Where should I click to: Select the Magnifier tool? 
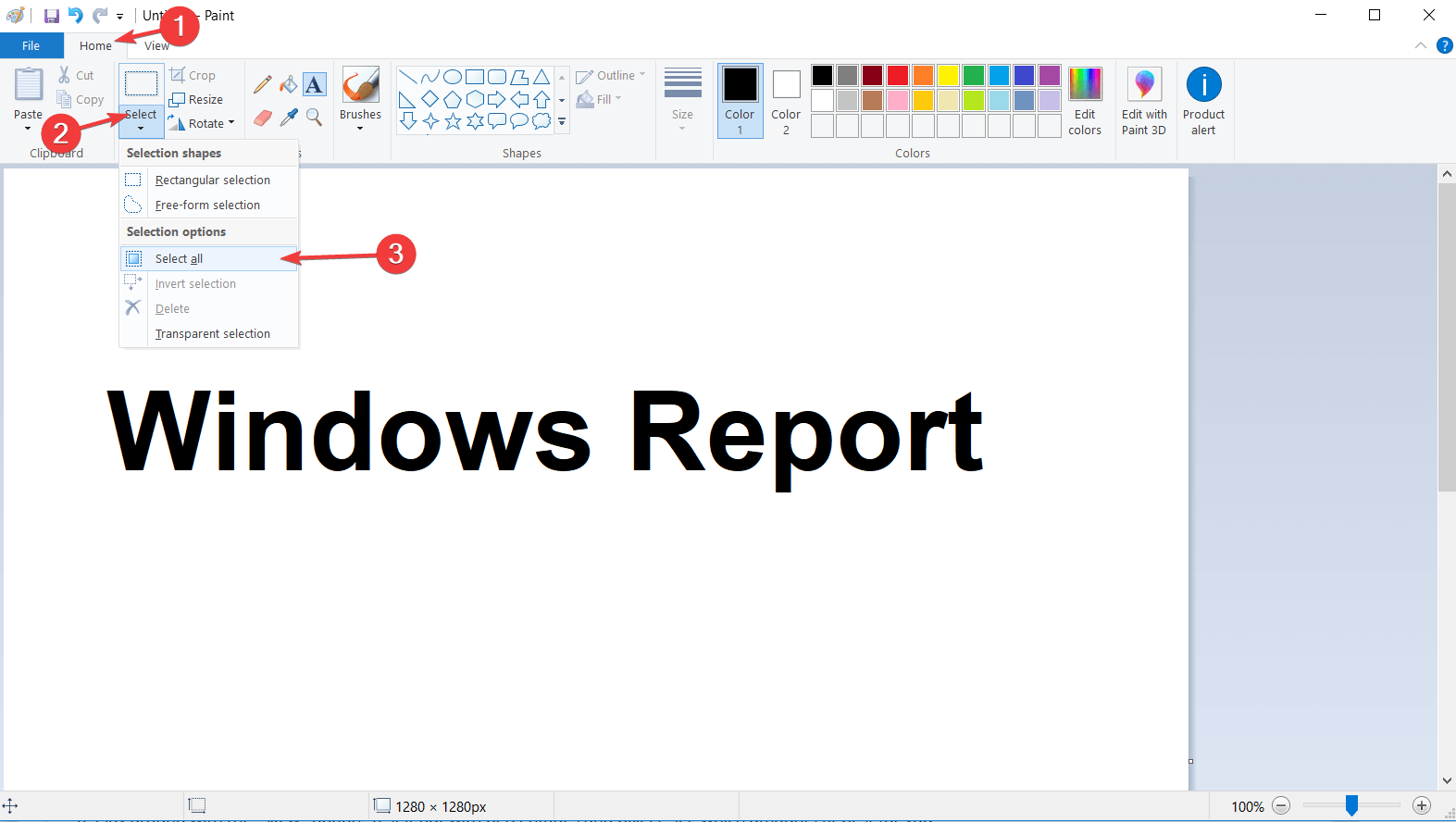315,118
